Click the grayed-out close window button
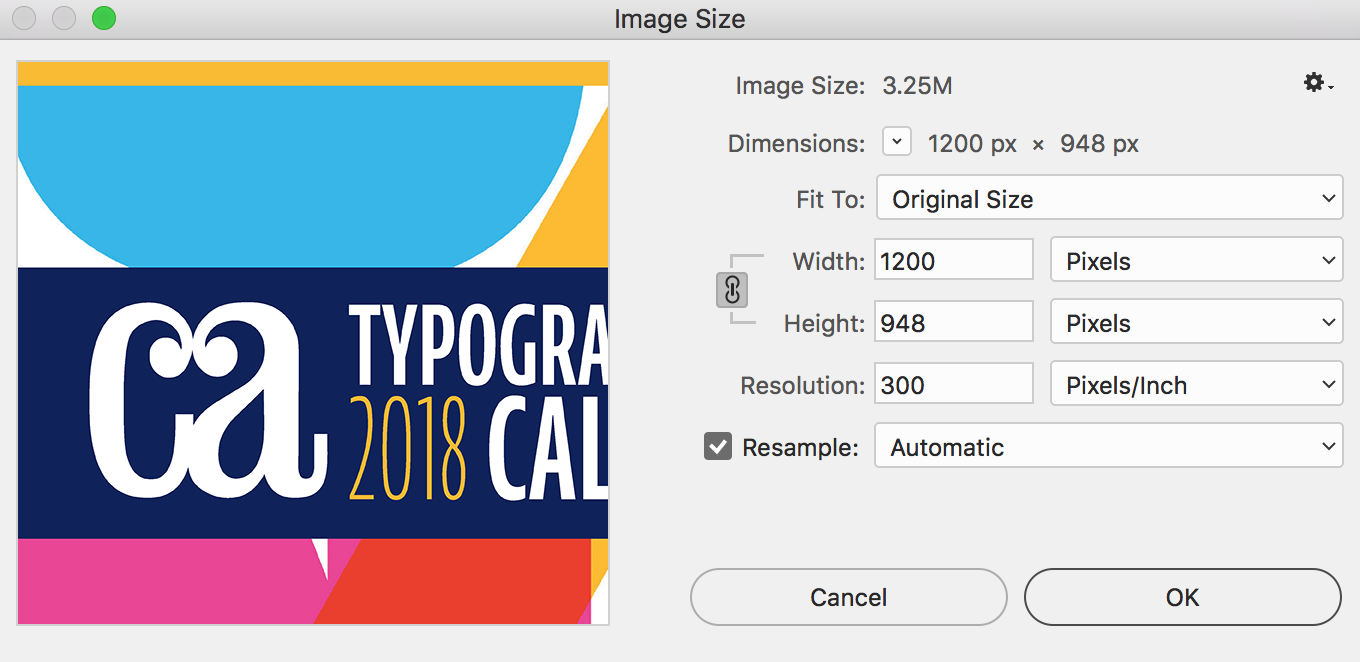Image resolution: width=1360 pixels, height=662 pixels. 24,18
